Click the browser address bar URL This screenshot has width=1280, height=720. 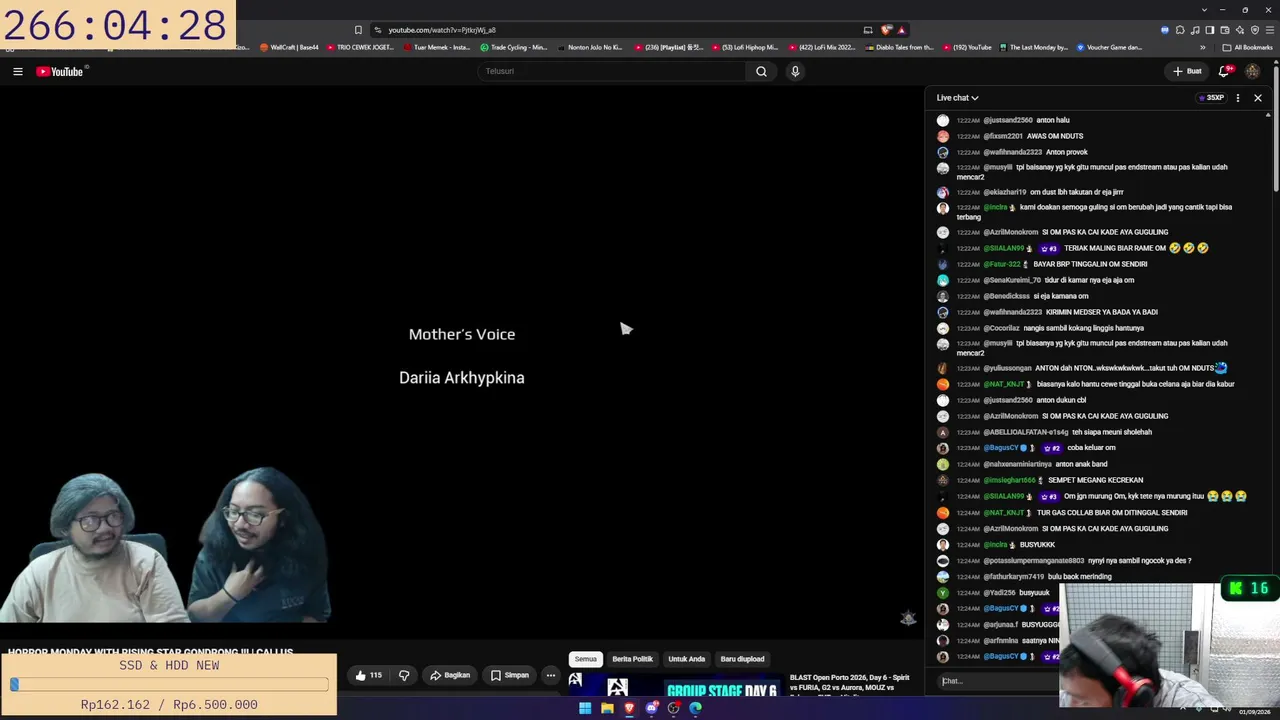(x=442, y=30)
